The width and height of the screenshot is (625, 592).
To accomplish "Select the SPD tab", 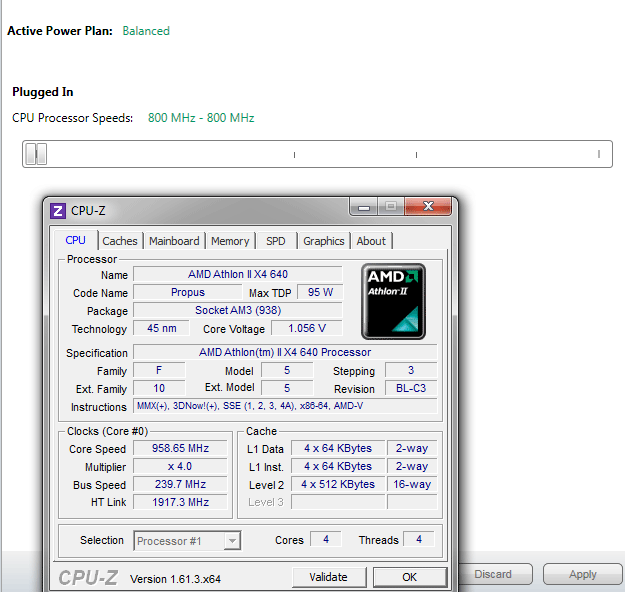I will click(276, 241).
